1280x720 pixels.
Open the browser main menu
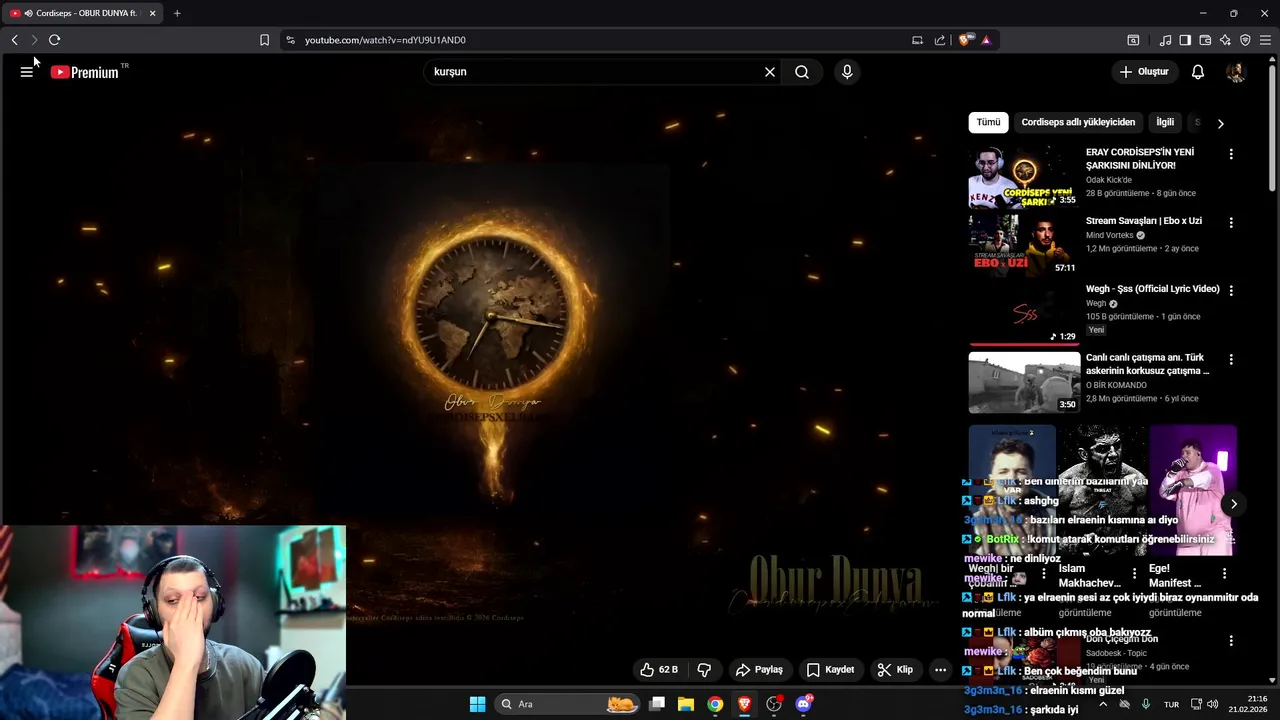[x=1265, y=40]
